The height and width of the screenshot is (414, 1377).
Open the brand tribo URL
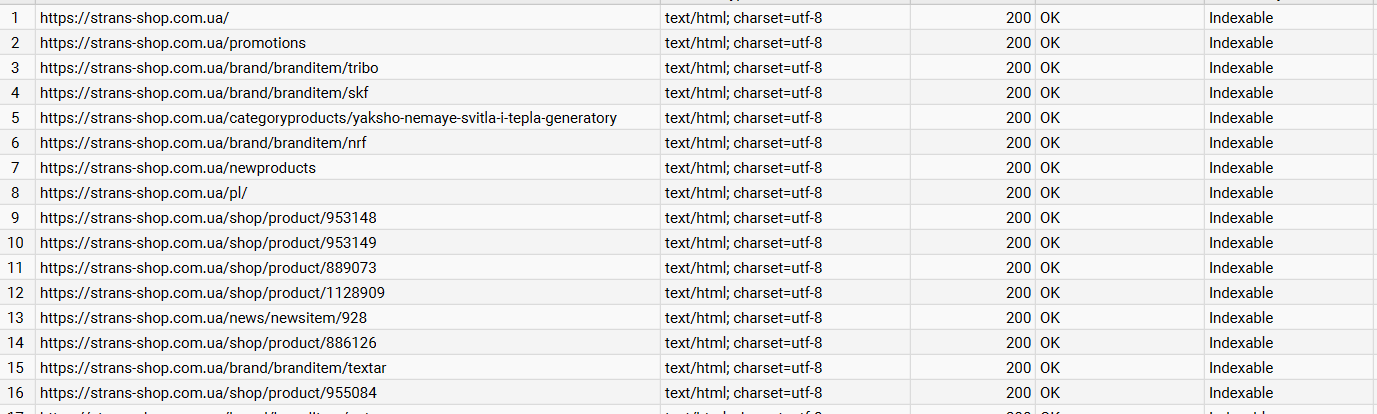209,68
